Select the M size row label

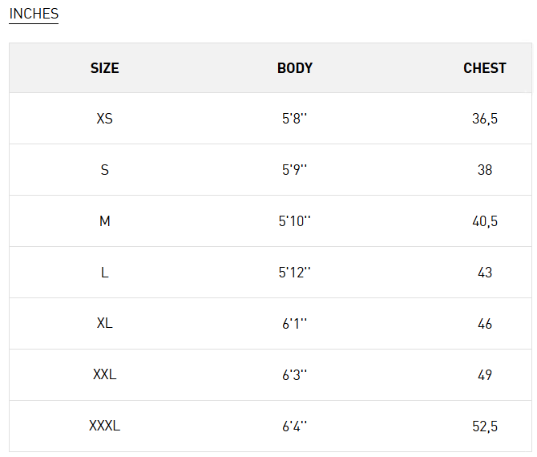(x=105, y=221)
